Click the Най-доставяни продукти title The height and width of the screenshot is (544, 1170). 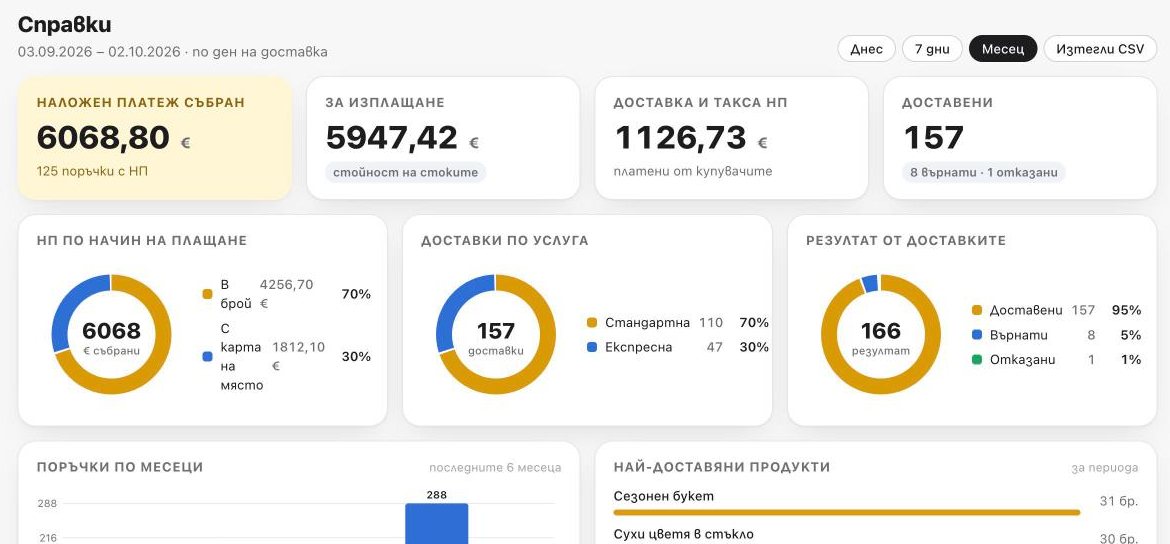(722, 467)
